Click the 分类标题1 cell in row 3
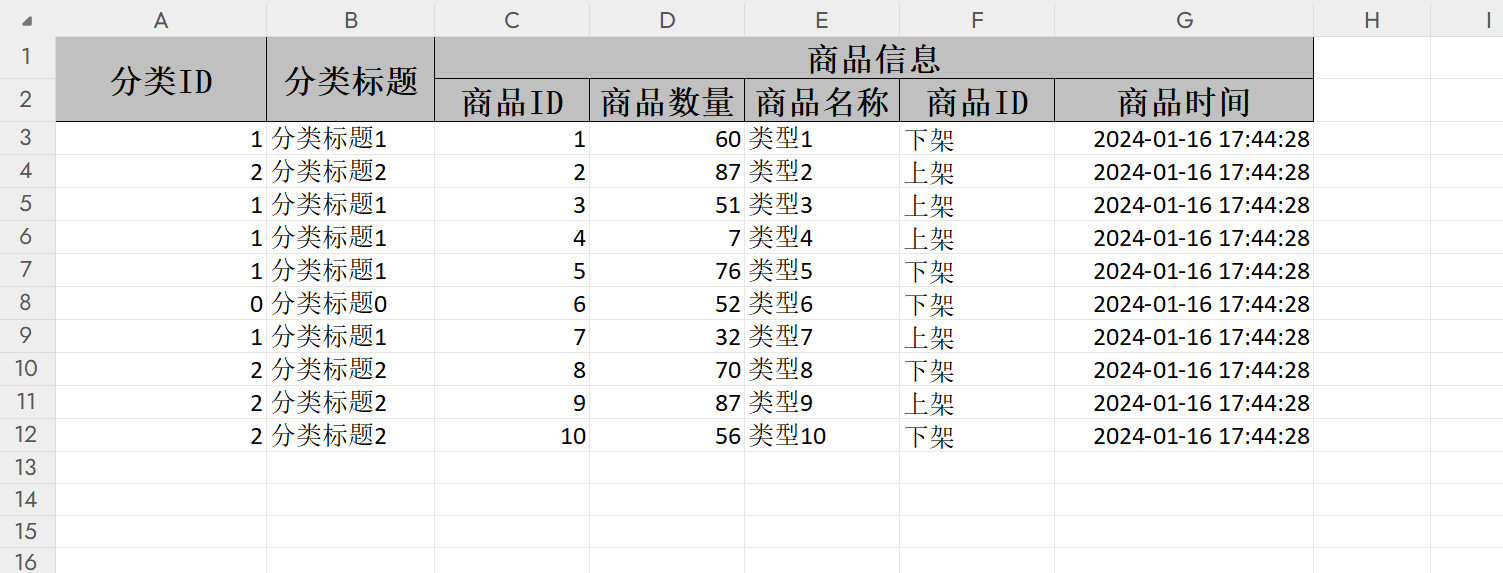Viewport: 1503px width, 573px height. (x=350, y=138)
